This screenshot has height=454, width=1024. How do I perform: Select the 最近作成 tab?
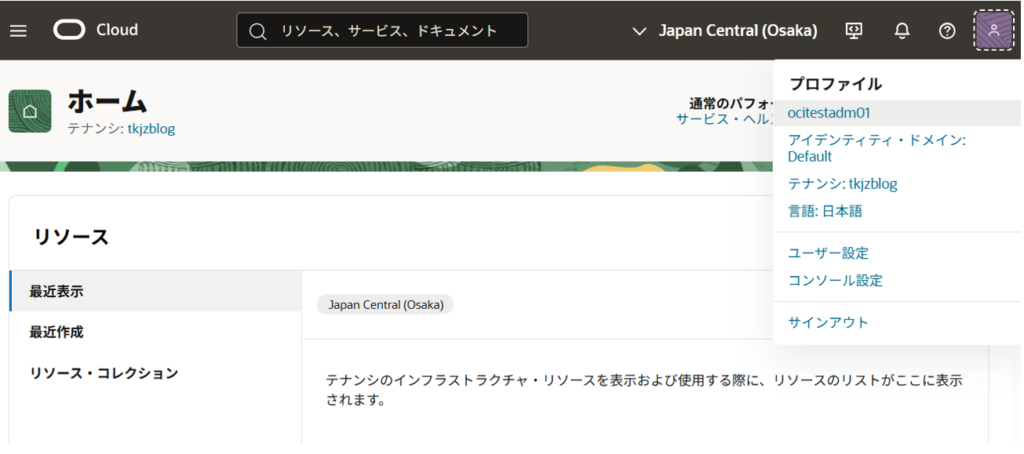click(56, 332)
